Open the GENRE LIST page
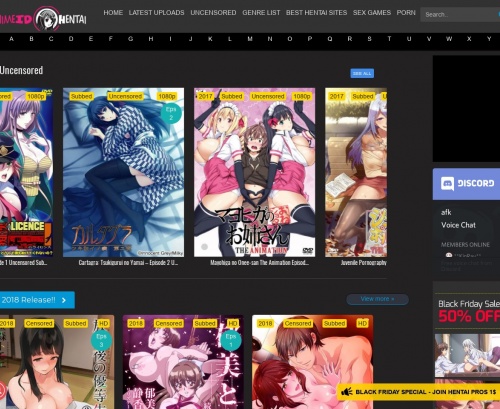 [261, 13]
